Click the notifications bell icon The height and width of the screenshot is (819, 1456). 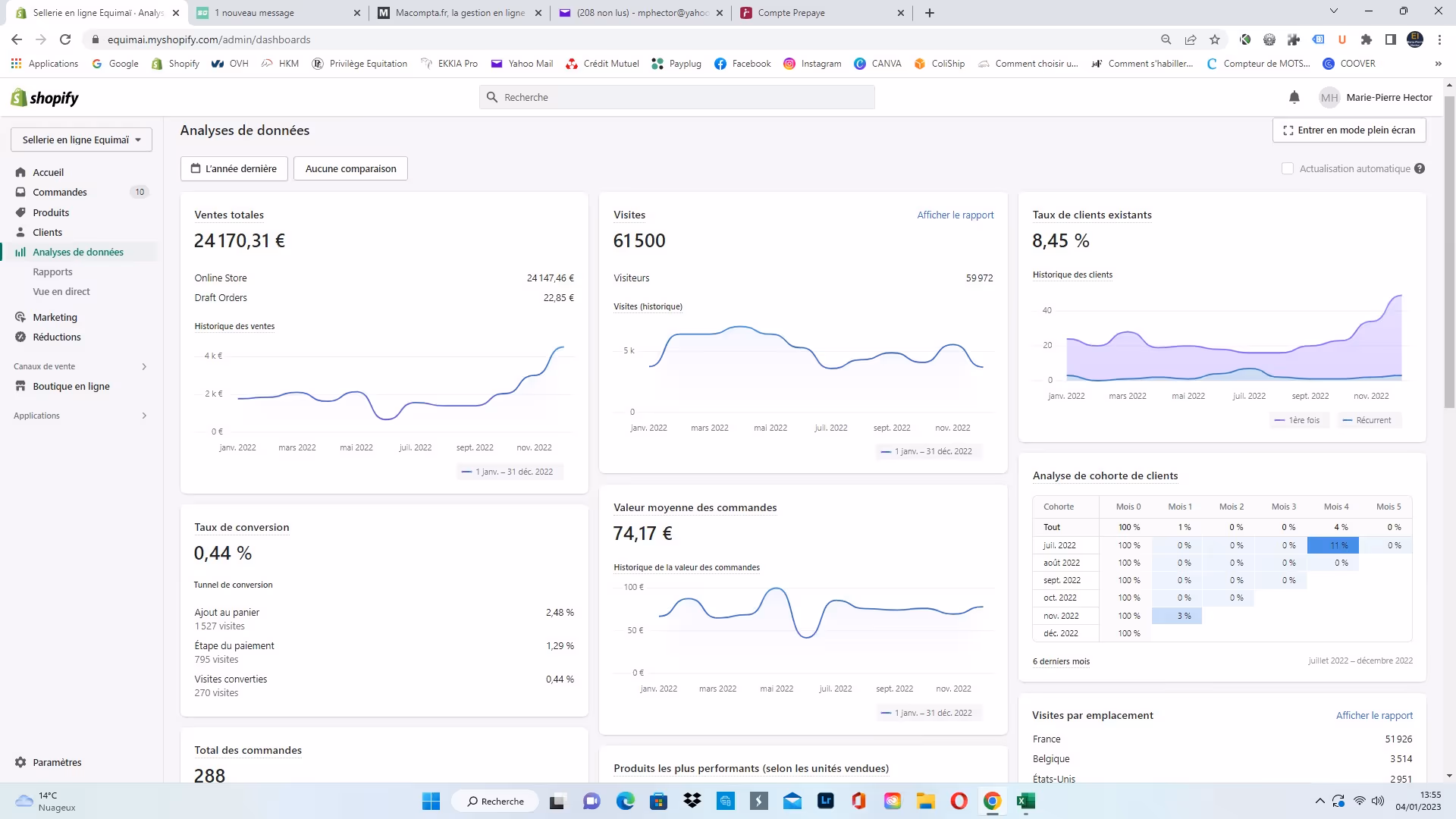click(x=1294, y=97)
